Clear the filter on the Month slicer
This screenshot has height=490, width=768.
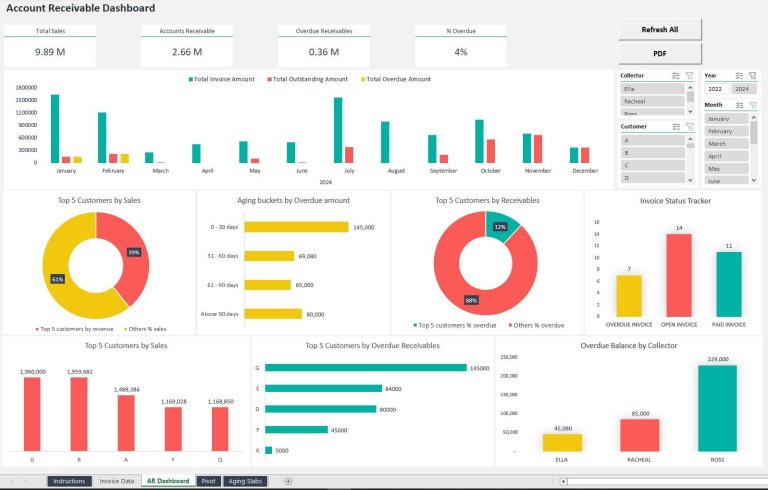pos(753,105)
